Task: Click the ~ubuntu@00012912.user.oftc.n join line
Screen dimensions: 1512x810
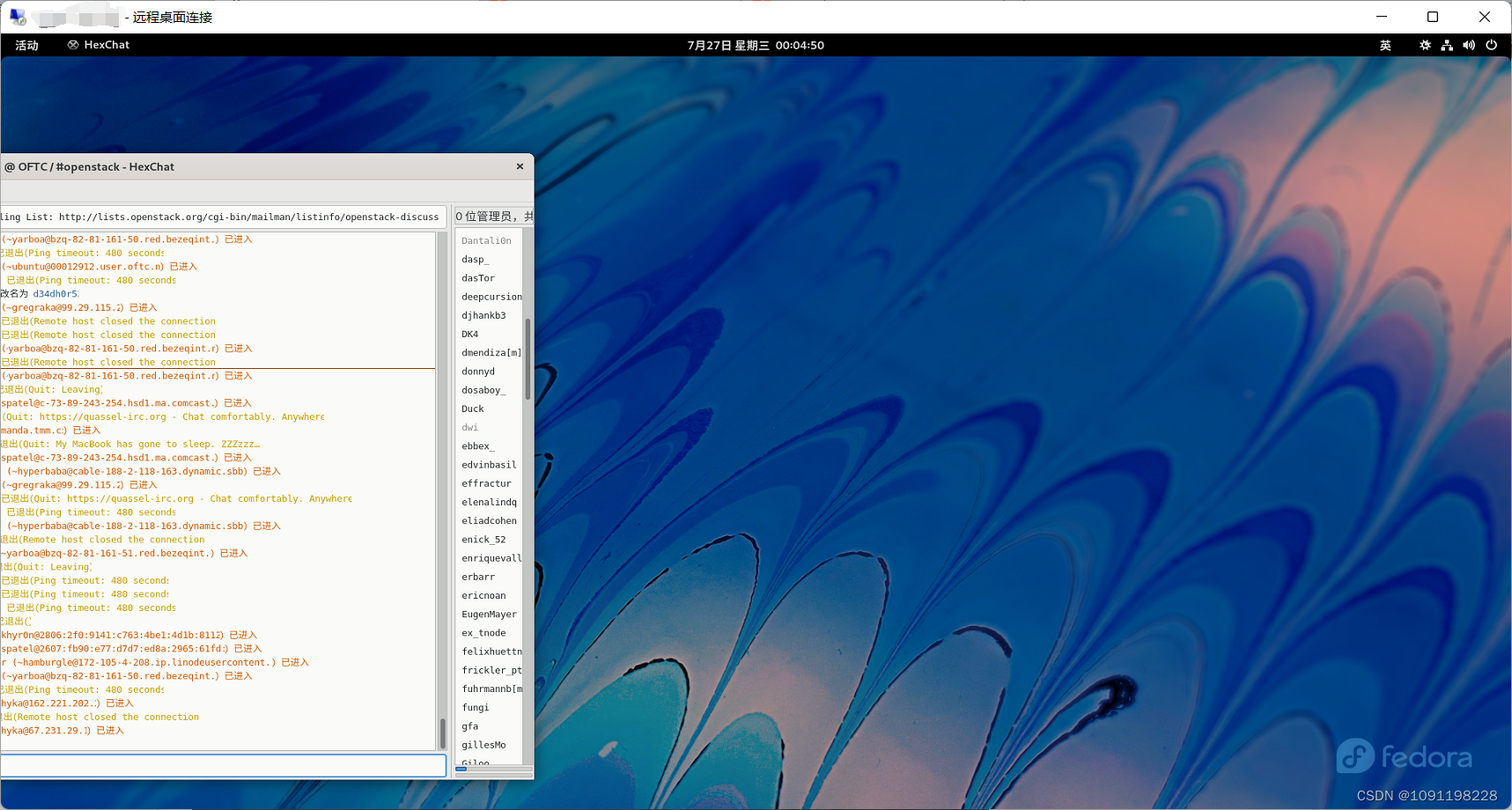Action: click(x=99, y=267)
